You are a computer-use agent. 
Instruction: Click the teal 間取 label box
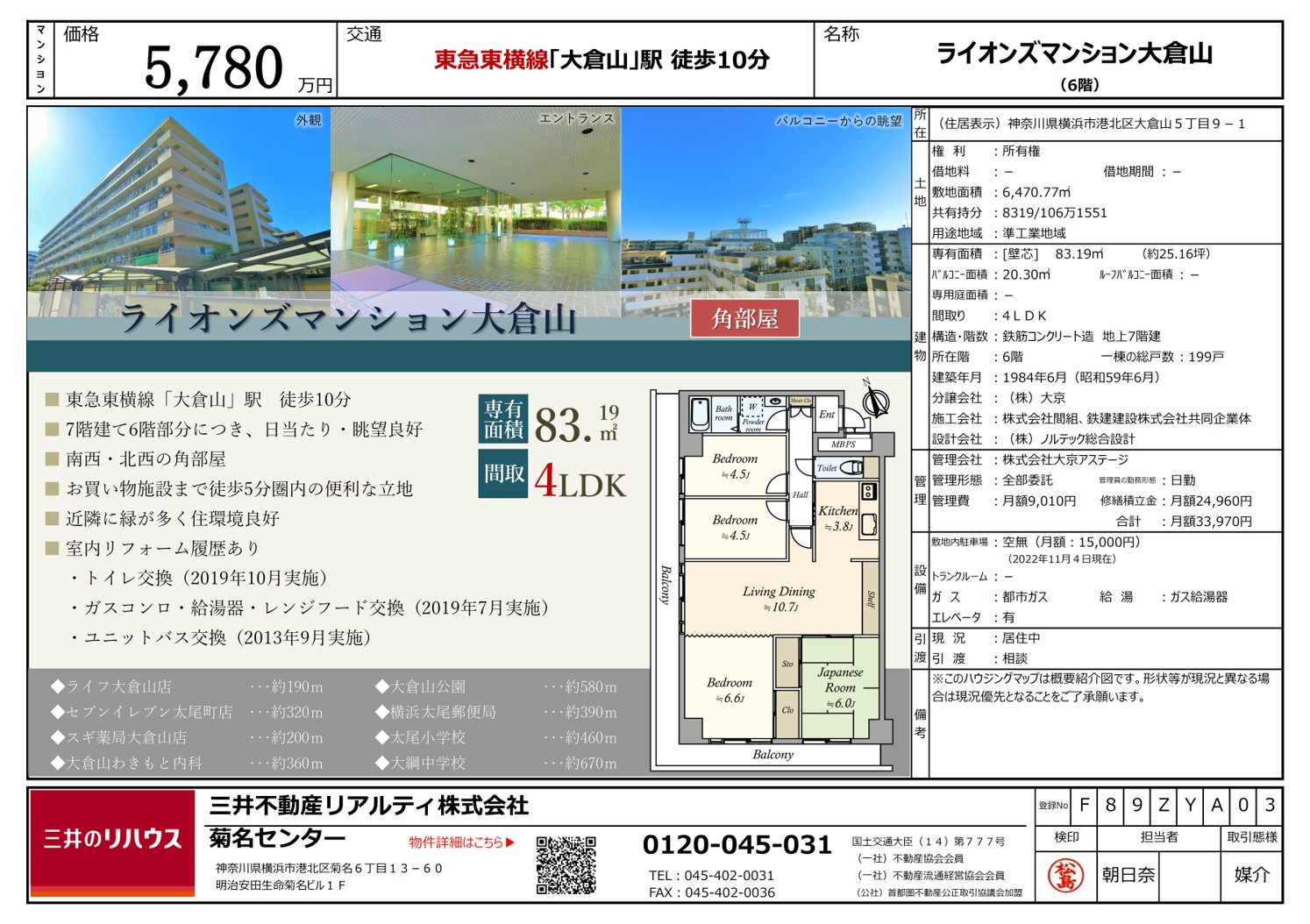coord(503,474)
